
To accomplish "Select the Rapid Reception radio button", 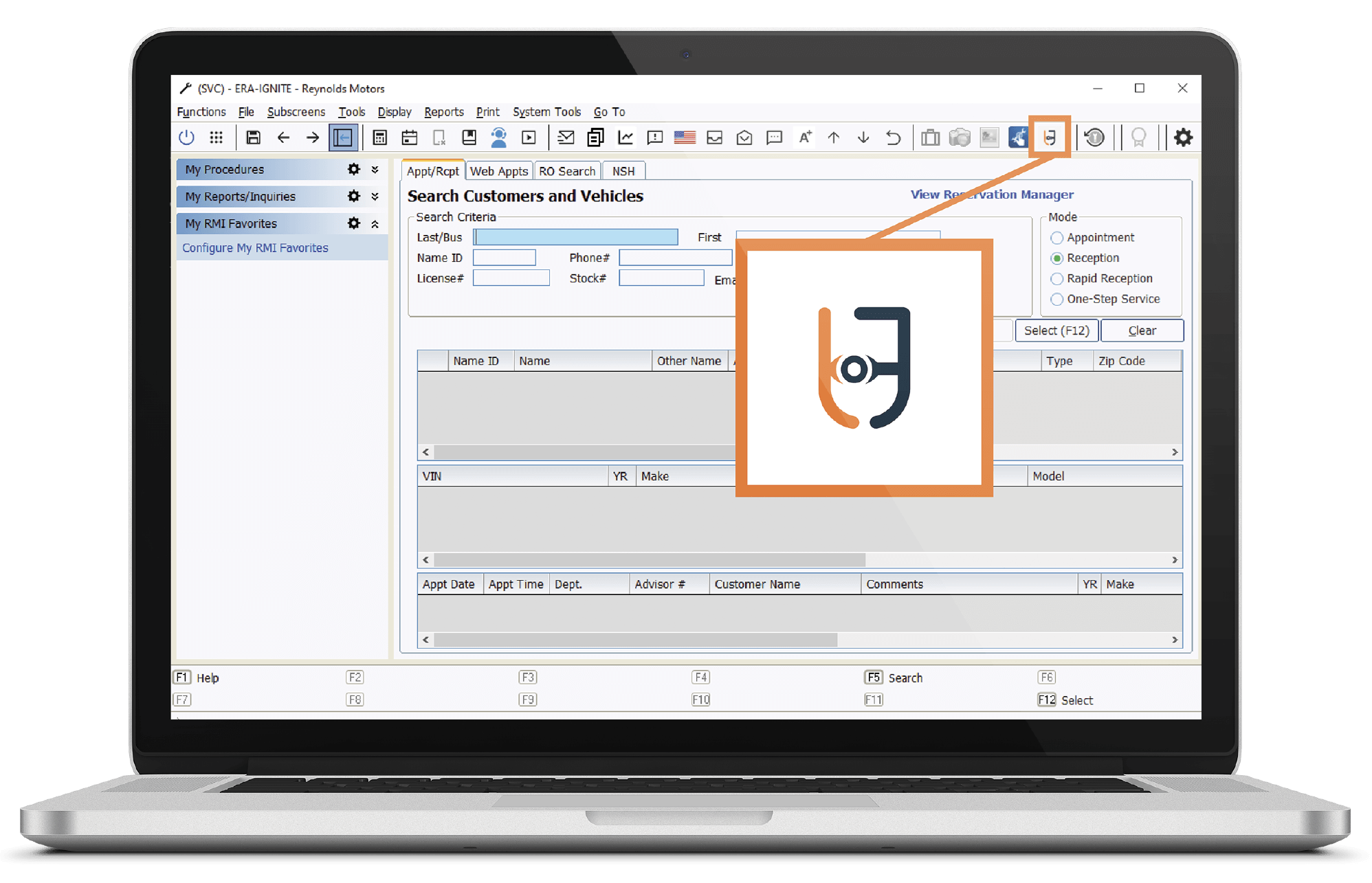I will pyautogui.click(x=1057, y=279).
